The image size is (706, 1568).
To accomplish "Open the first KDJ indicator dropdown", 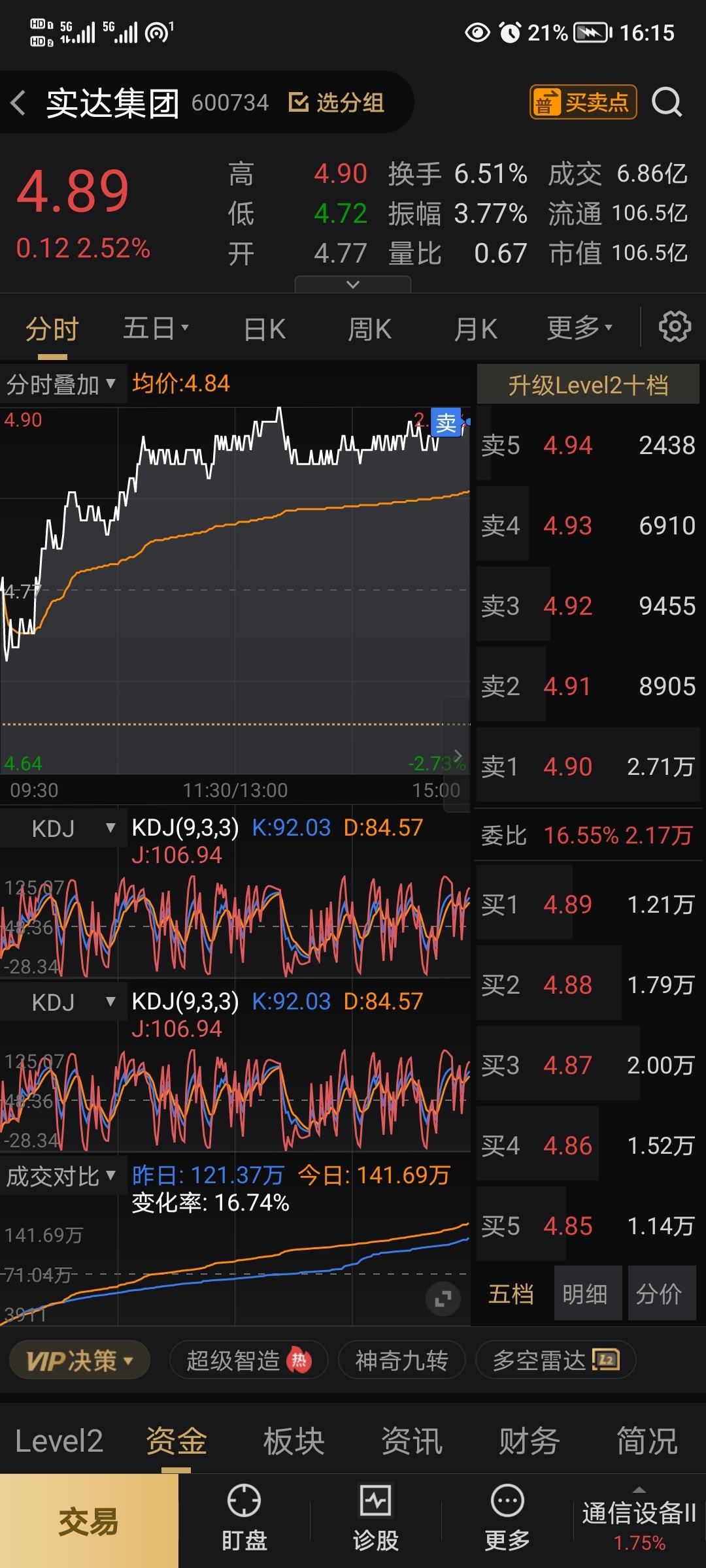I will (x=63, y=828).
